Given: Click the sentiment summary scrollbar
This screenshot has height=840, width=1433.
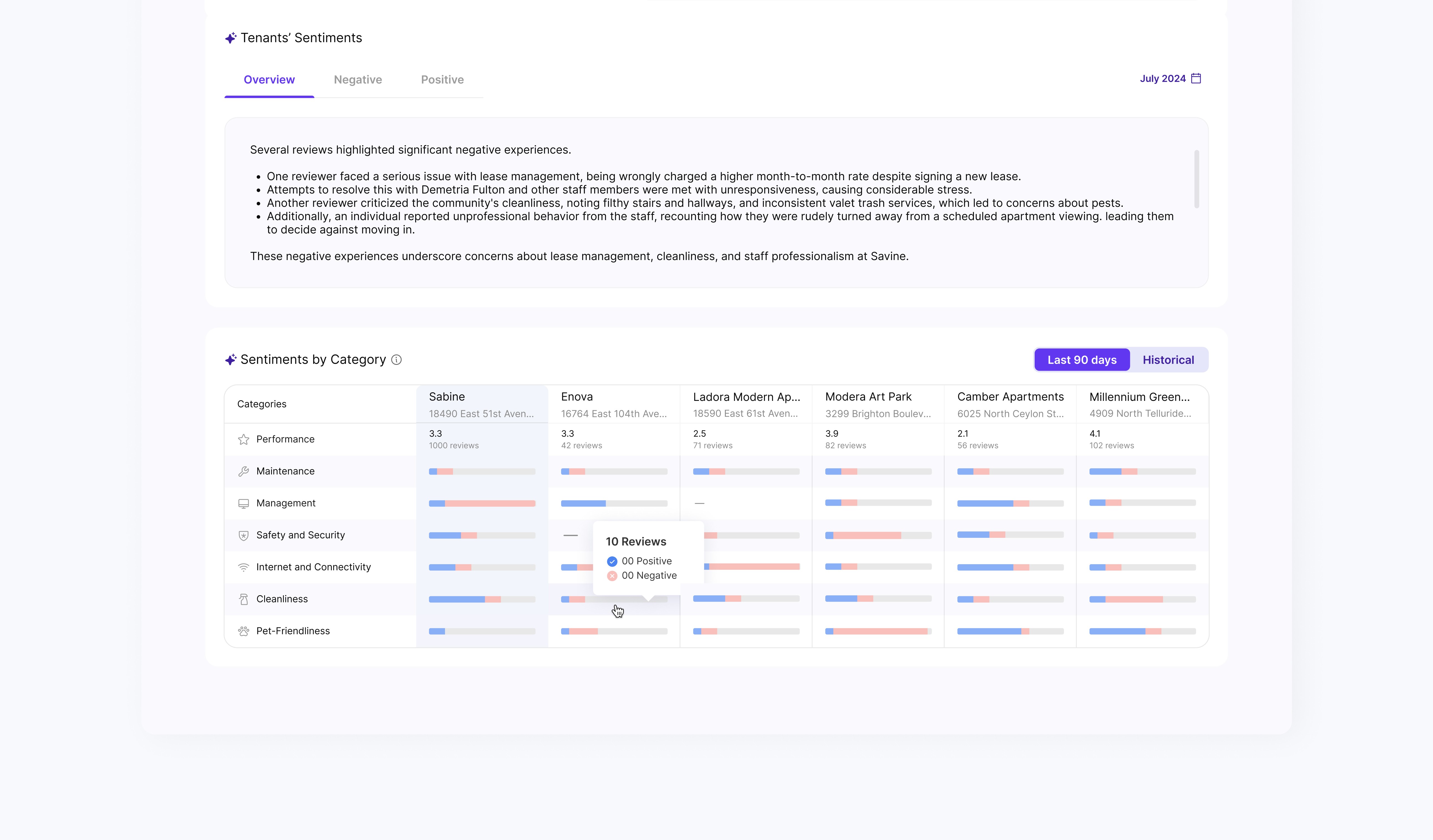Looking at the screenshot, I should click(1197, 179).
